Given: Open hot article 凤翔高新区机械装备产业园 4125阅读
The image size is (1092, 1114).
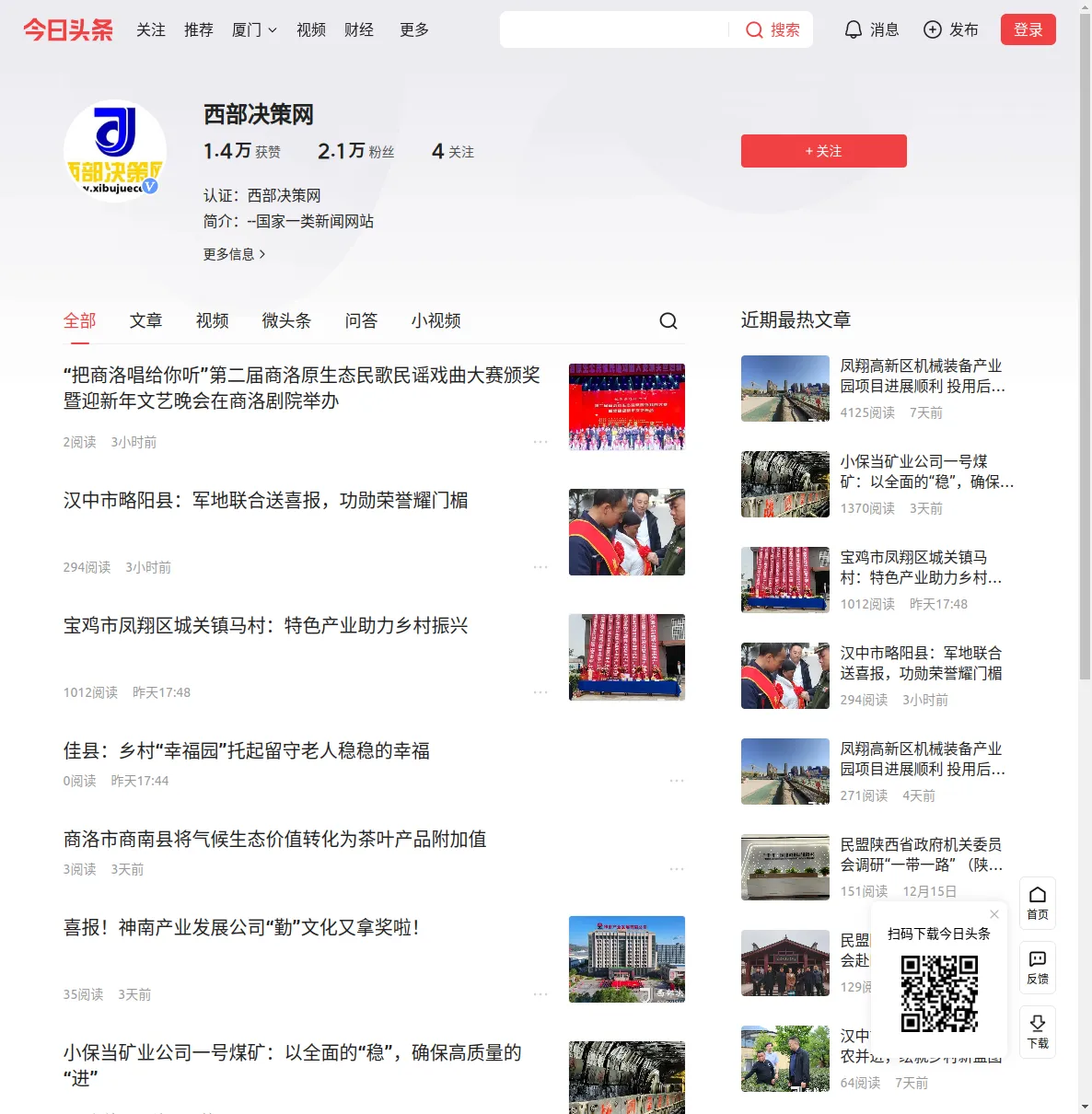Looking at the screenshot, I should (923, 377).
